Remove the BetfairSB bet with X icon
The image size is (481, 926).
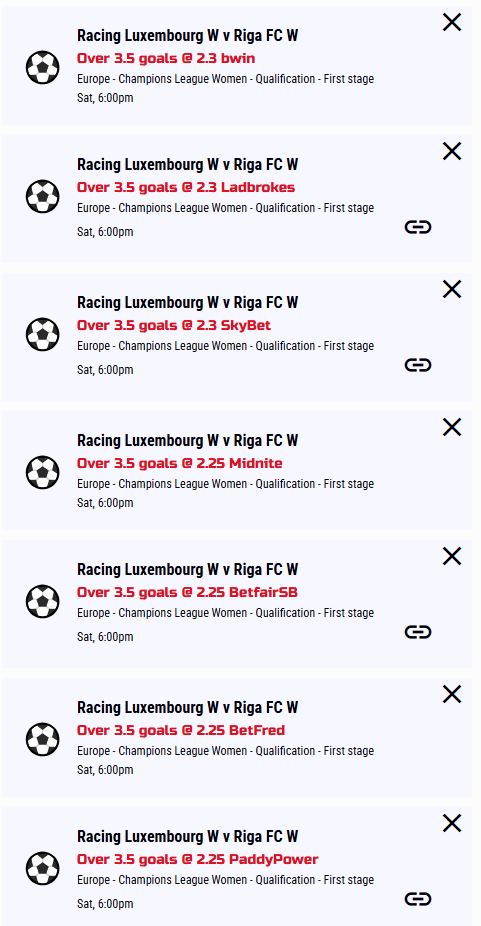click(x=451, y=556)
